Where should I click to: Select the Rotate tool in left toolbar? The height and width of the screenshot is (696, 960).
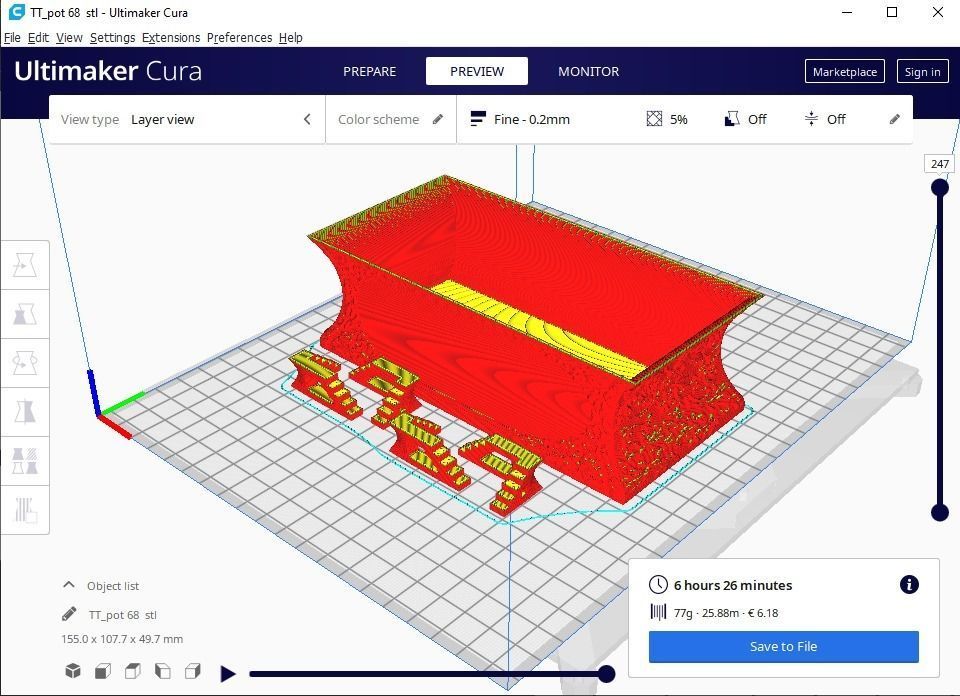(24, 363)
